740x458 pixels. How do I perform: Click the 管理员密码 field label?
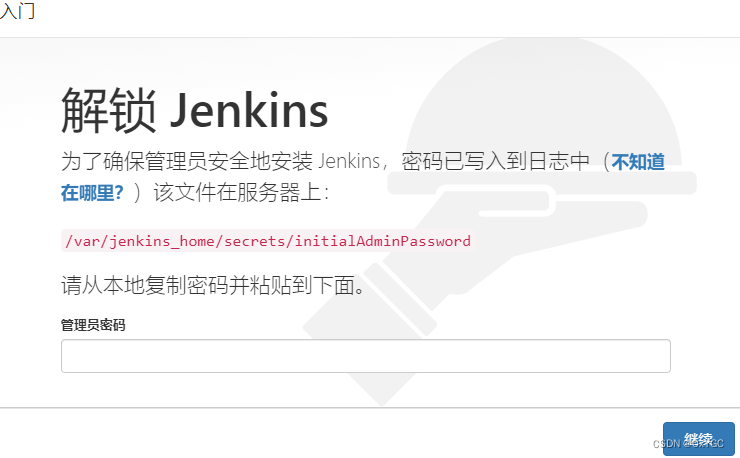[93, 325]
